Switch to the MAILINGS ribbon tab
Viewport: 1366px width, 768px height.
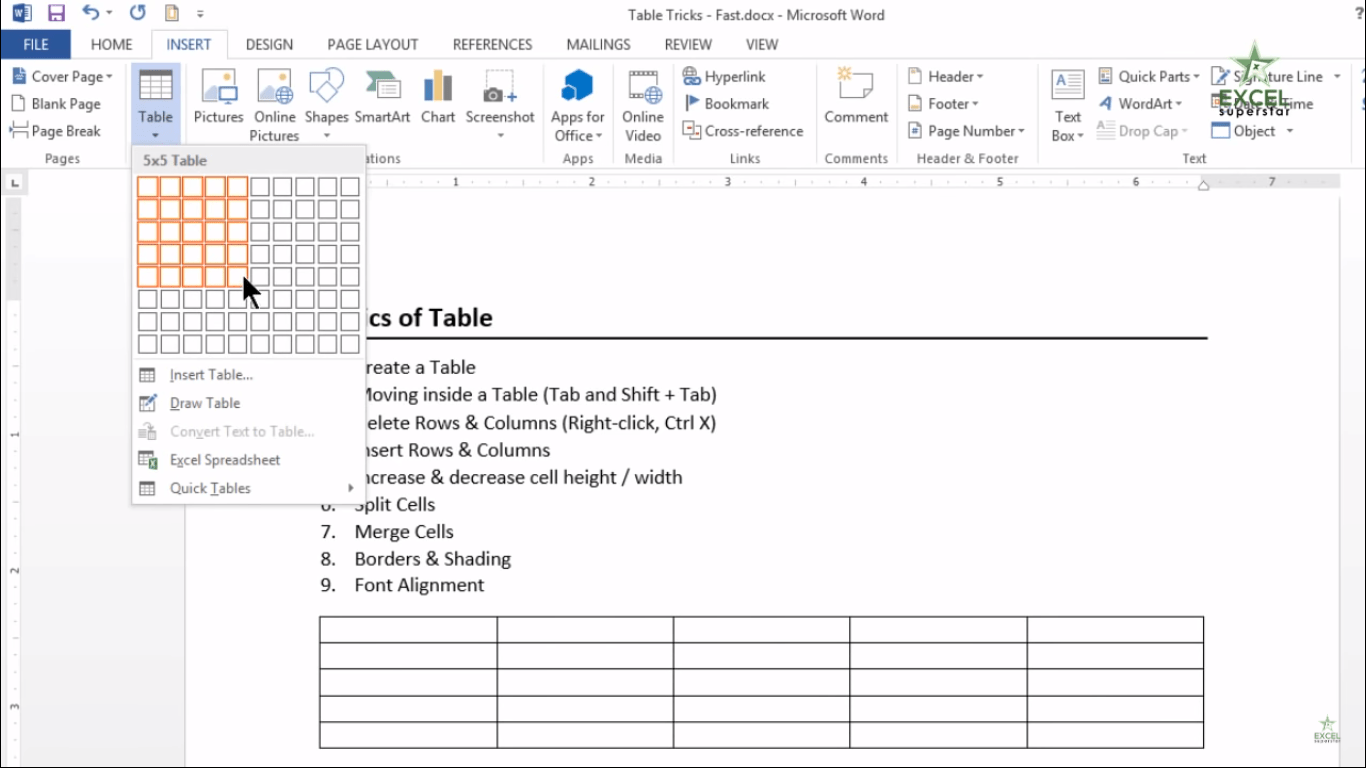(597, 44)
